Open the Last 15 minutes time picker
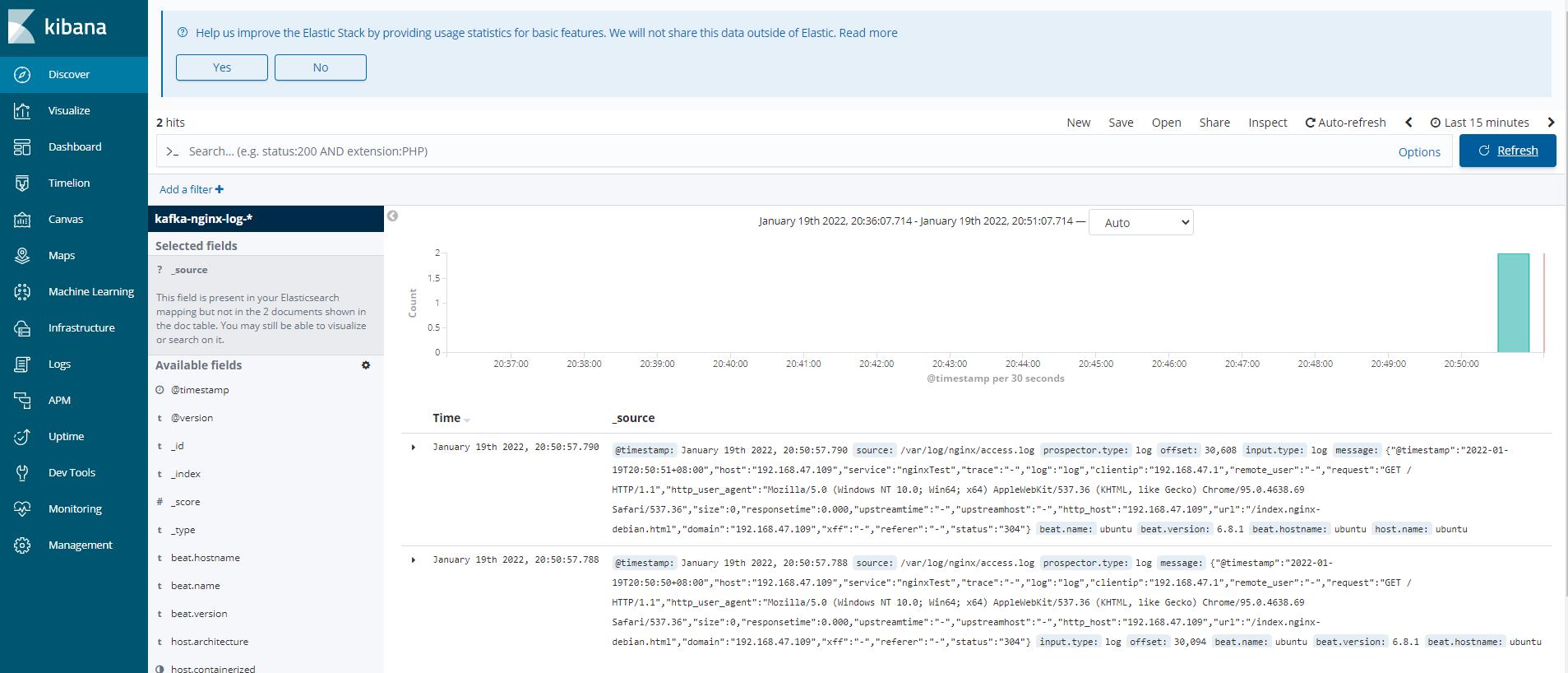This screenshot has height=673, width=1568. coord(1479,123)
